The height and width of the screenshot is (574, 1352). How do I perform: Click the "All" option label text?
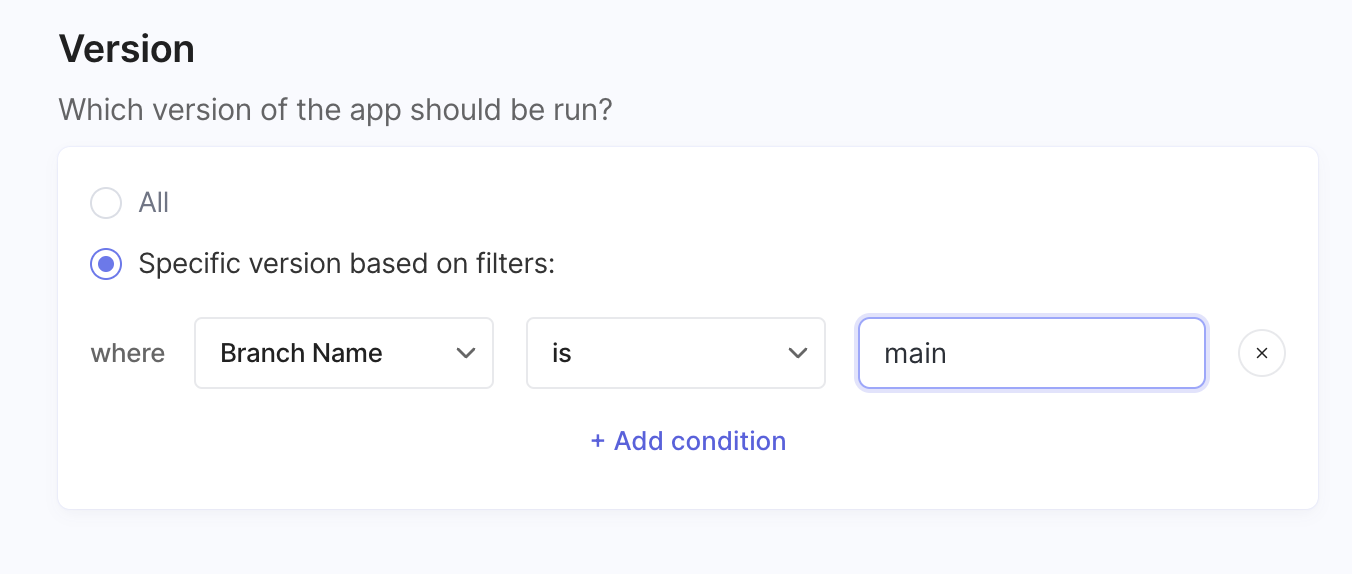(154, 203)
